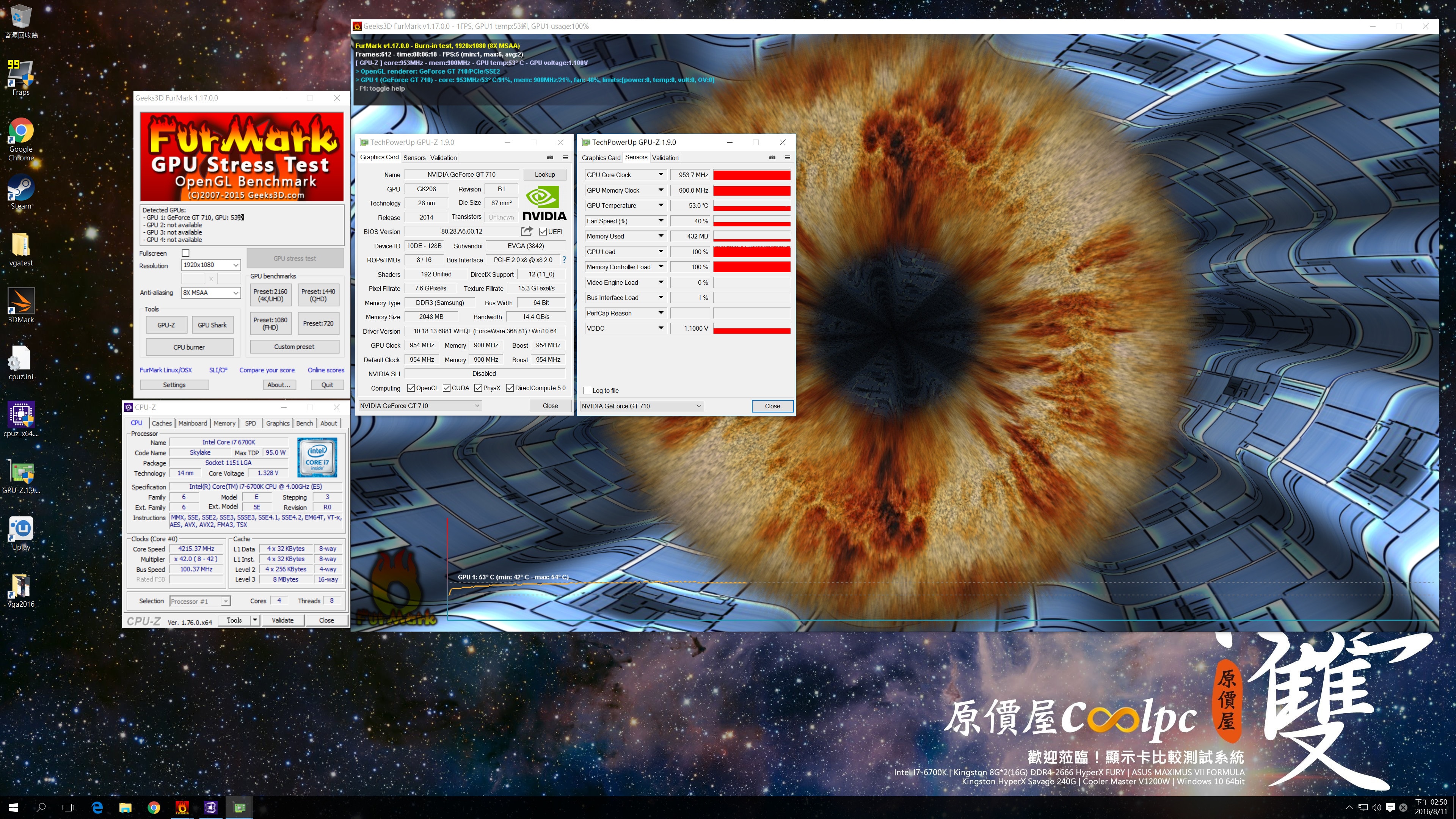Open the Compare your score link

267,370
